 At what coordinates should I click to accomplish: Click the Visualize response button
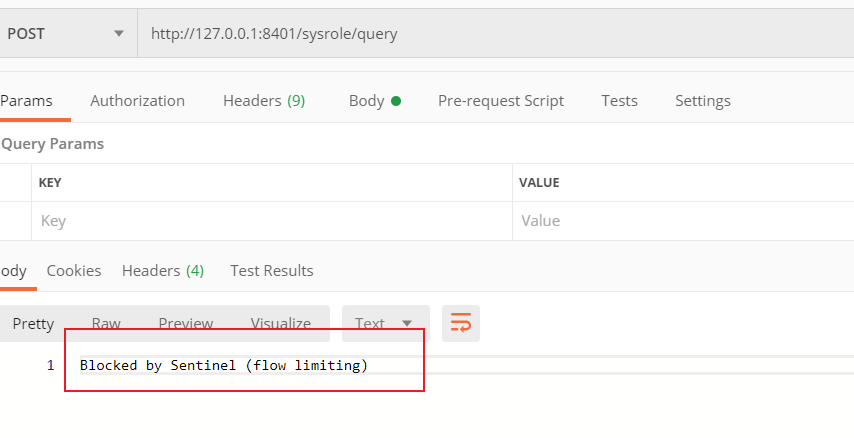(280, 323)
